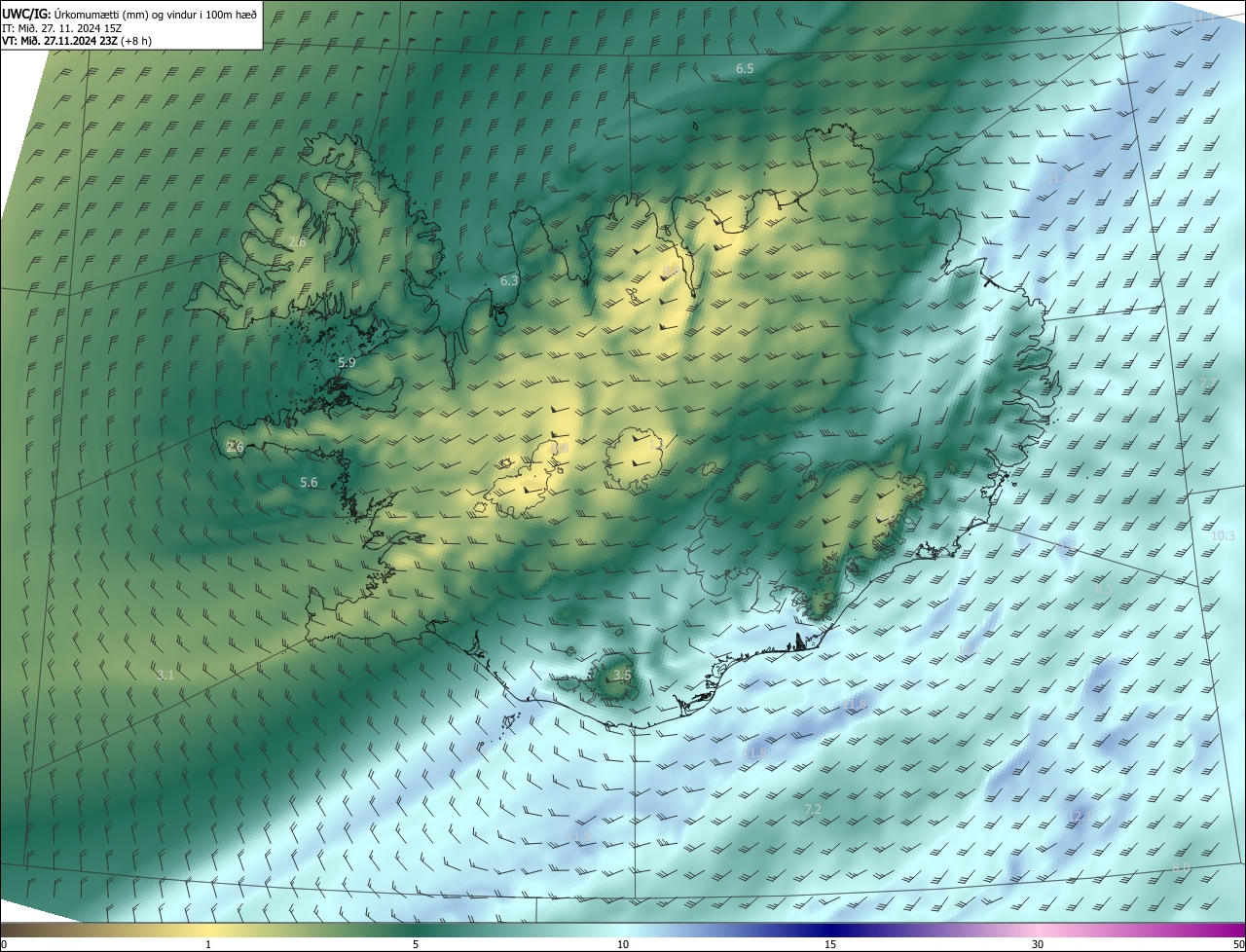Viewport: 1246px width, 952px height.
Task: Click the colour scale tick labelled 0
Action: point(4,945)
